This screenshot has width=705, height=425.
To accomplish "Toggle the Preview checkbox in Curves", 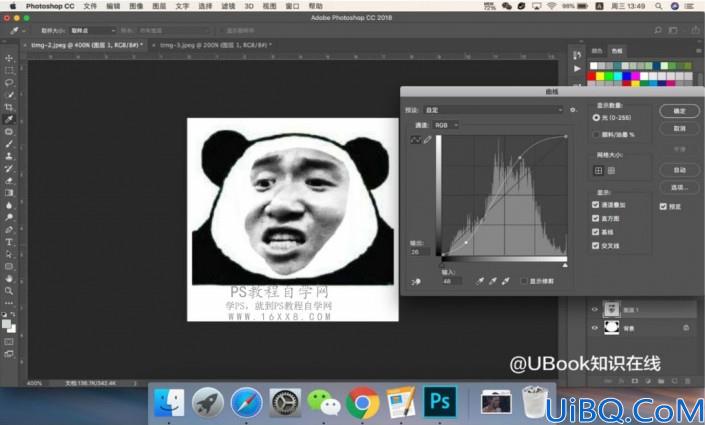I will tap(663, 206).
